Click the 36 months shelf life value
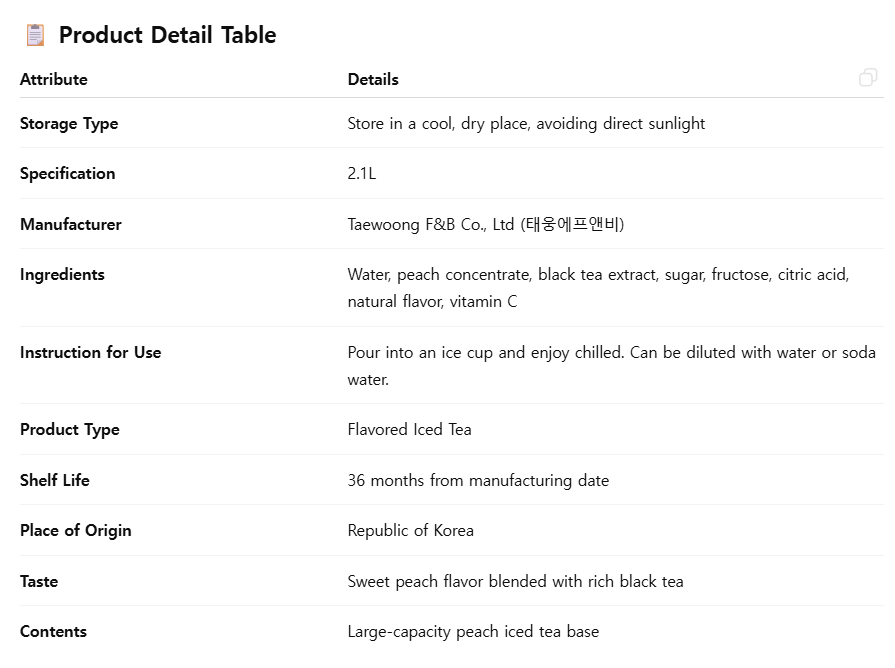Viewport: 895px width, 668px height. pyautogui.click(x=478, y=480)
